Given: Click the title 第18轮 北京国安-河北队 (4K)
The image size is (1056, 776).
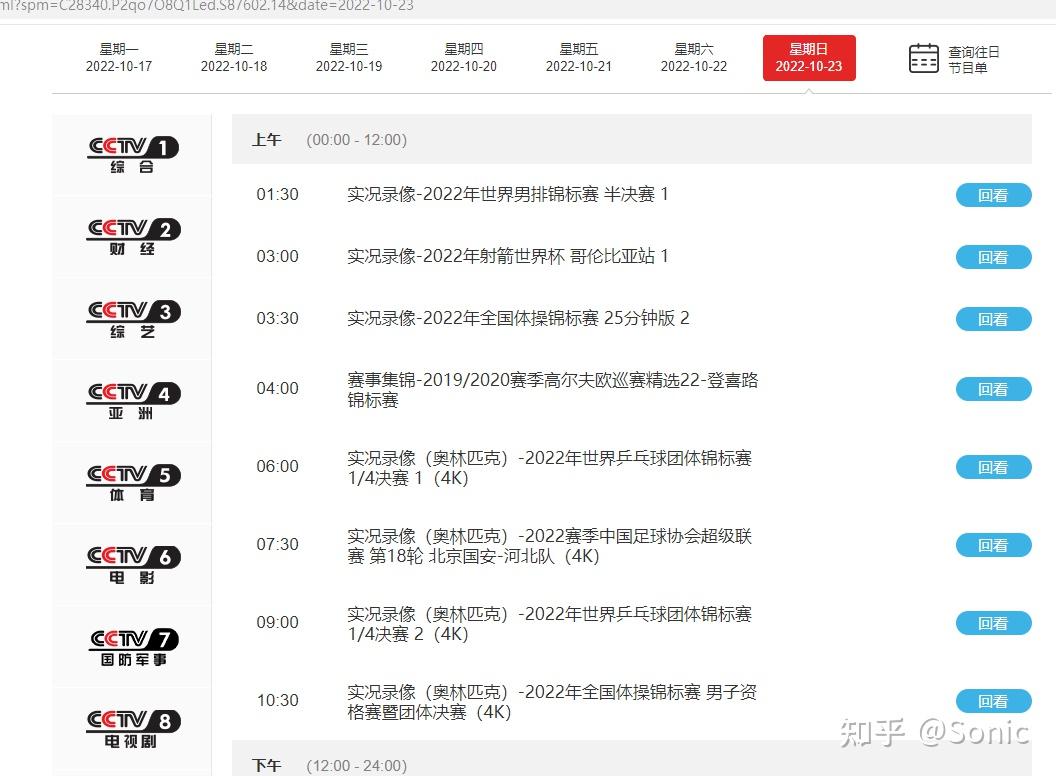Looking at the screenshot, I should coord(550,546).
